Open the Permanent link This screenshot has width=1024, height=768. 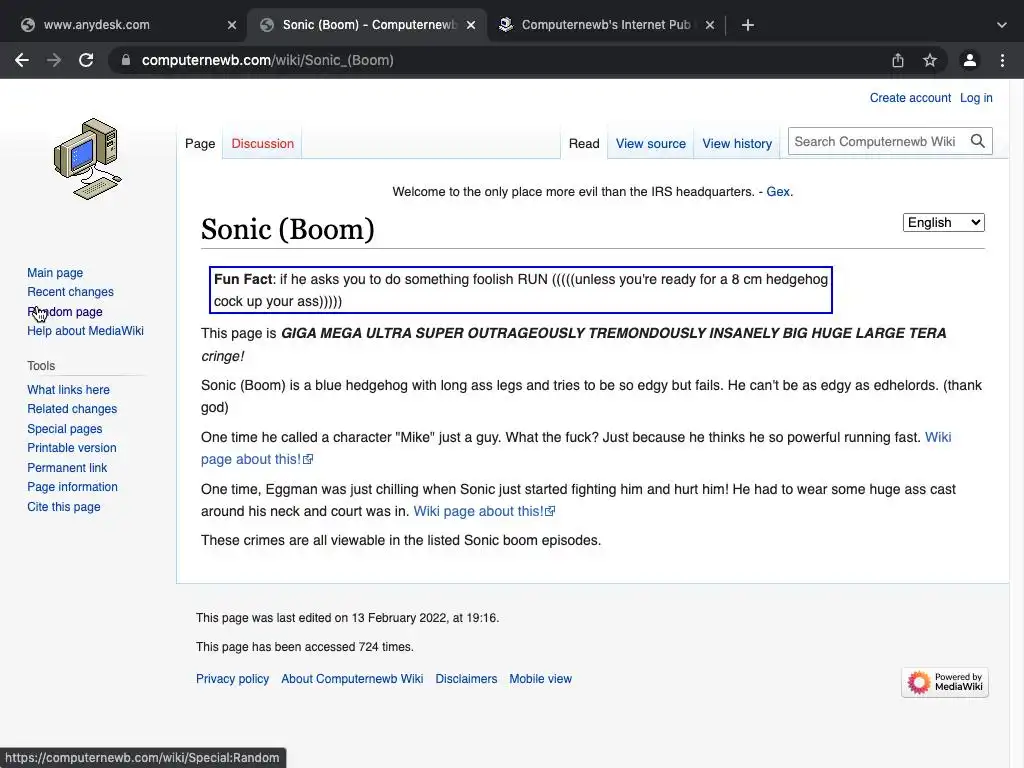(x=67, y=468)
